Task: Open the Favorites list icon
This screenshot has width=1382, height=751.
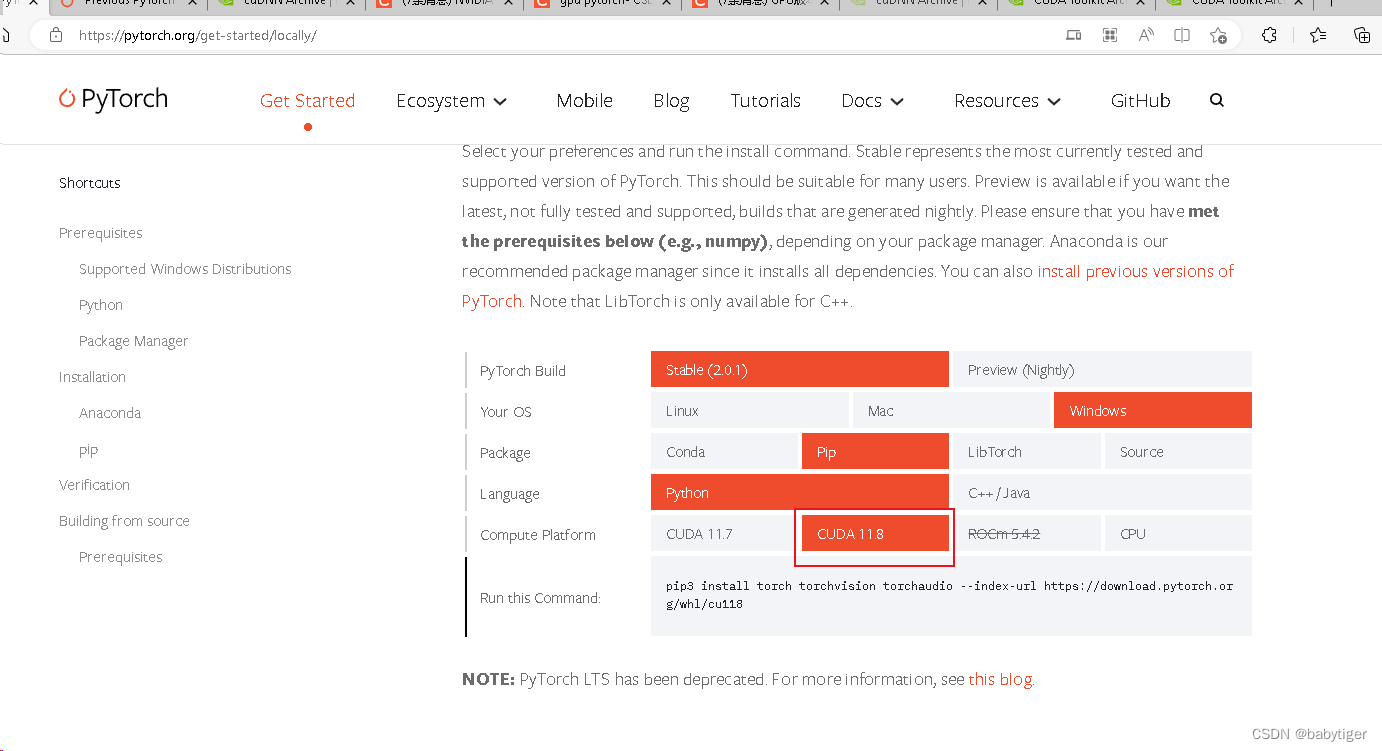Action: click(x=1318, y=35)
